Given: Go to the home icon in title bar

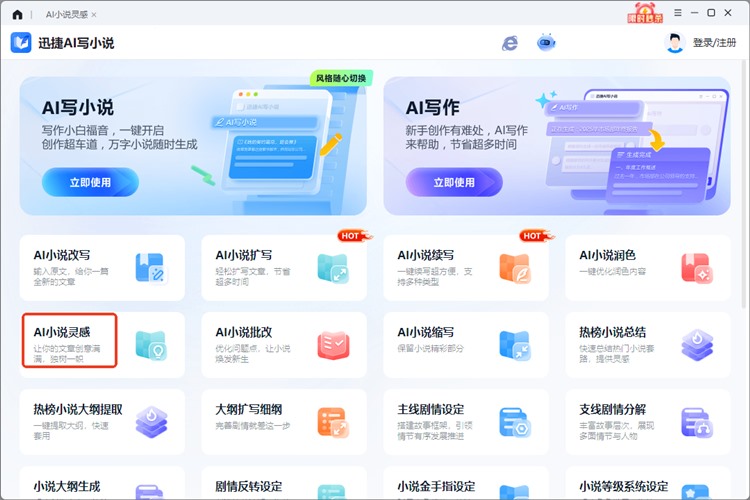Looking at the screenshot, I should 17,14.
